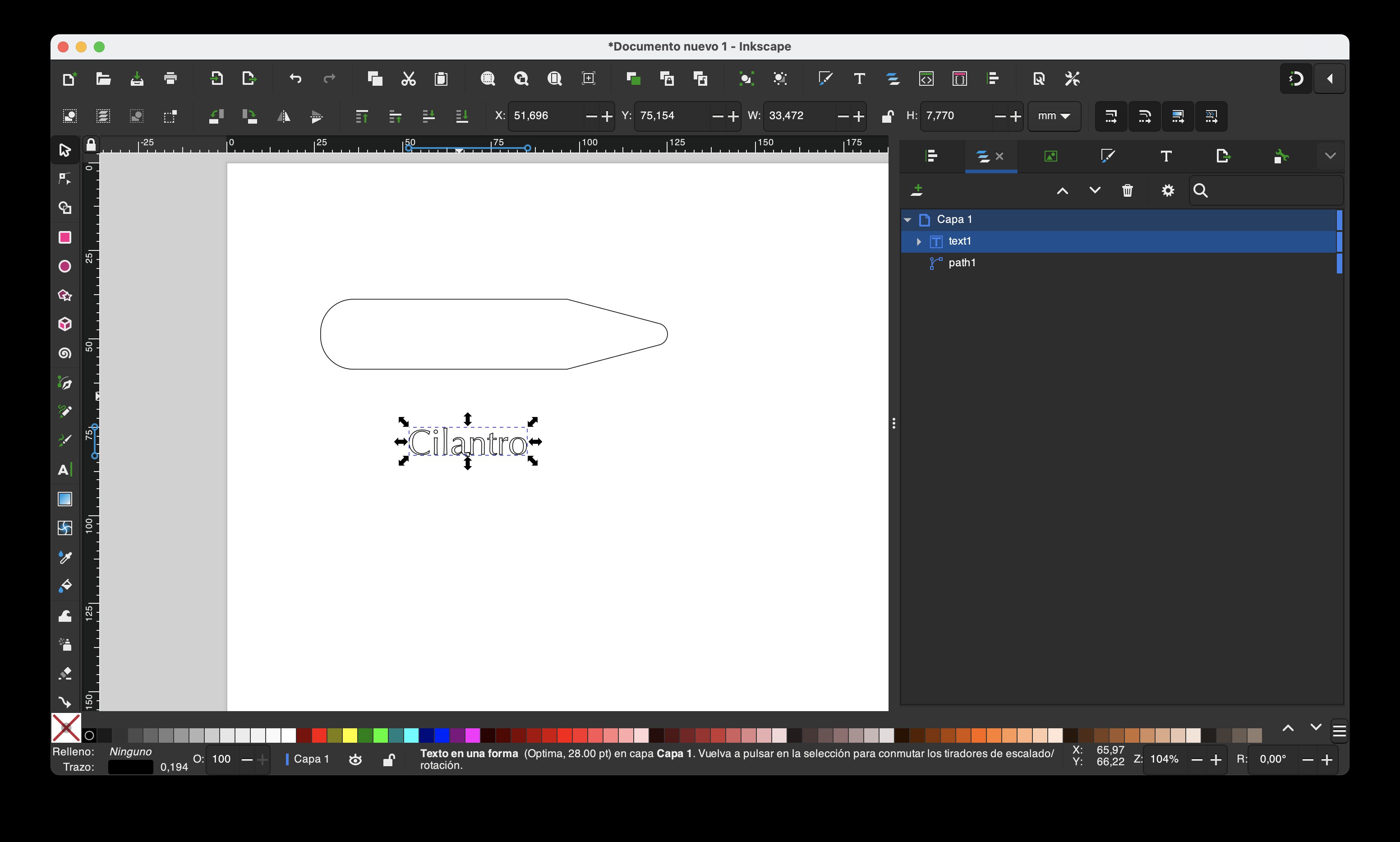Select the Eraser tool

tap(64, 674)
